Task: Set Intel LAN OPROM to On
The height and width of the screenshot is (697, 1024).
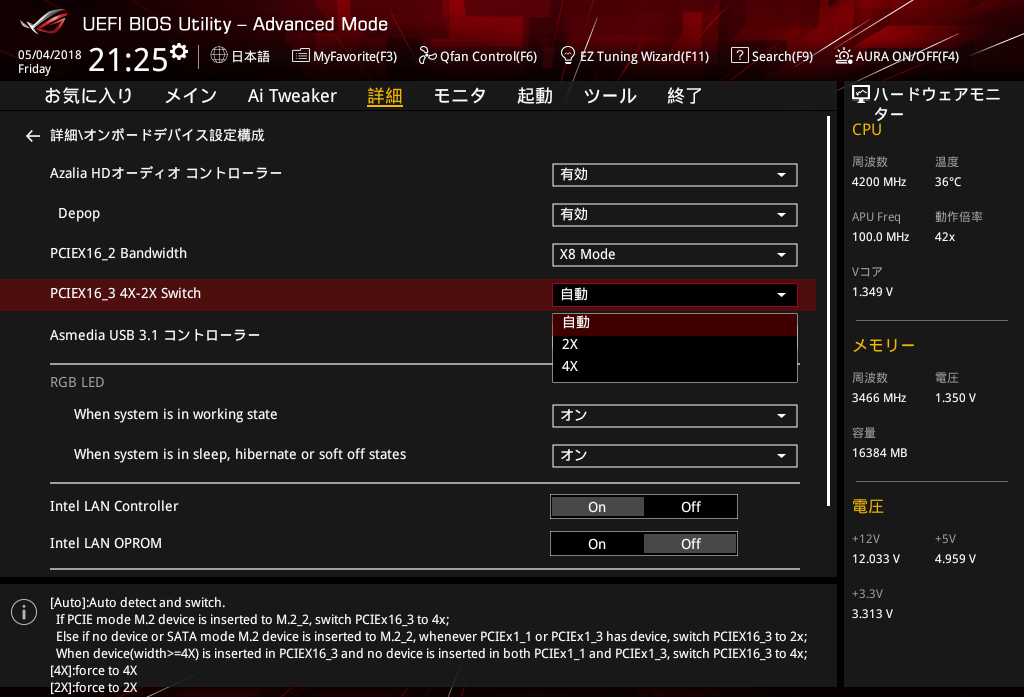Action: [x=597, y=544]
